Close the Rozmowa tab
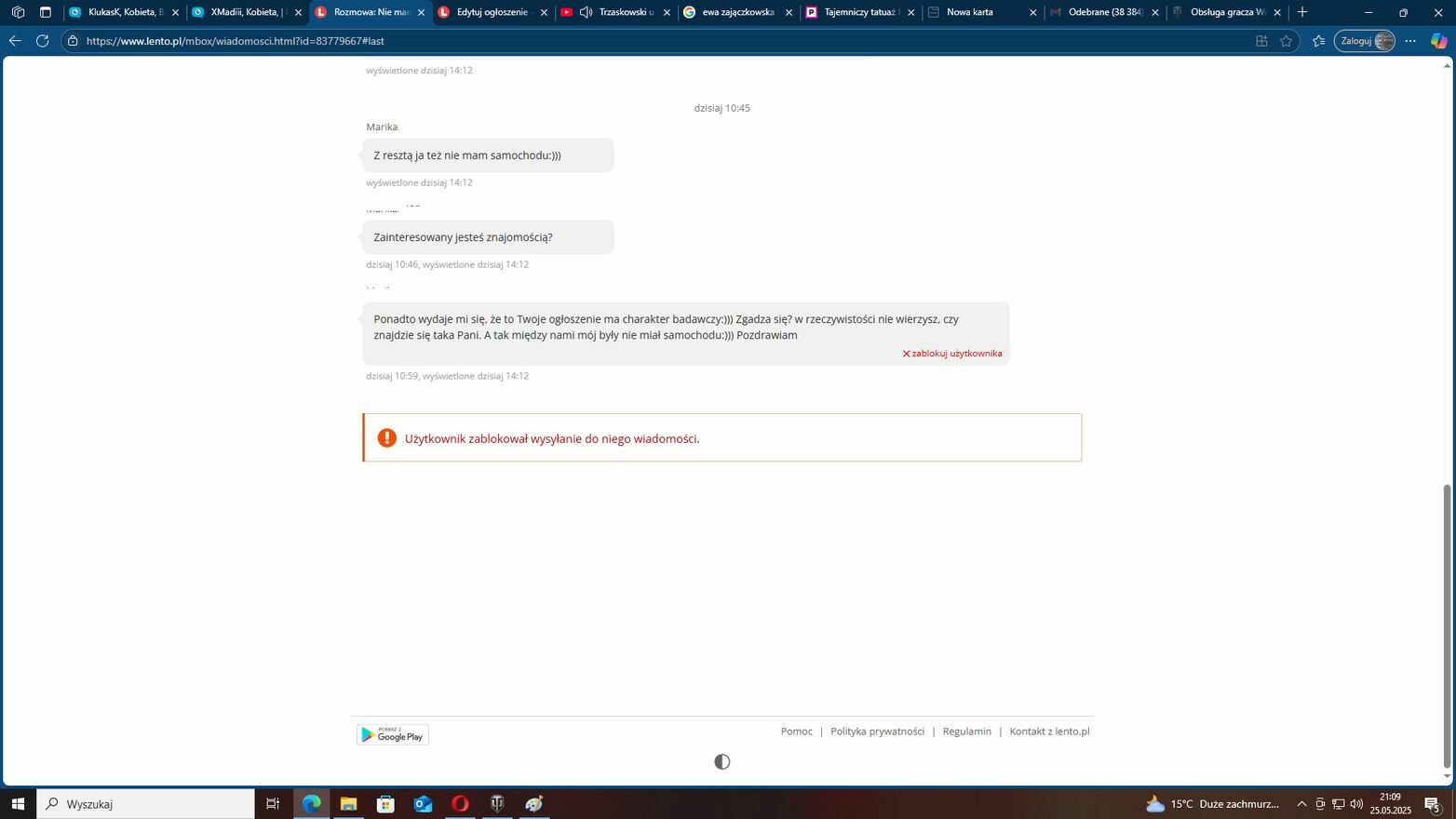 tap(421, 12)
